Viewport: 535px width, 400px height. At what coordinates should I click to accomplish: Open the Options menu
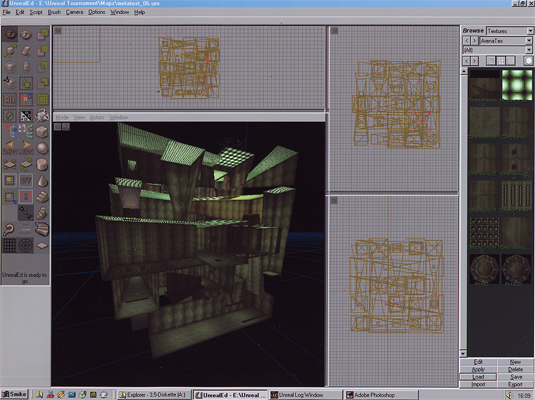click(97, 12)
